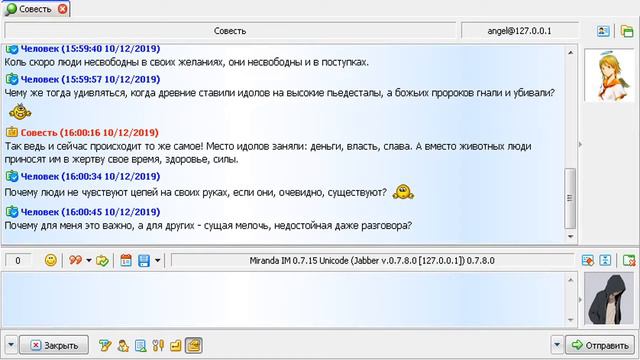Click the add contact person icon
The height and width of the screenshot is (360, 640).
[x=123, y=346]
